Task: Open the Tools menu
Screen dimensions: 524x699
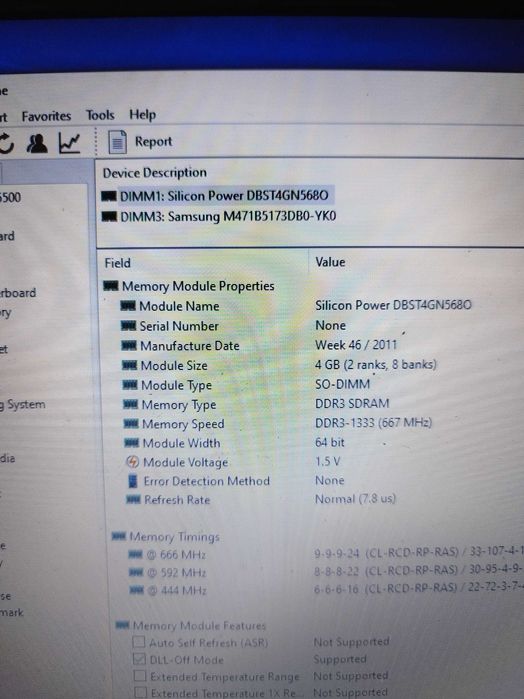Action: point(100,115)
